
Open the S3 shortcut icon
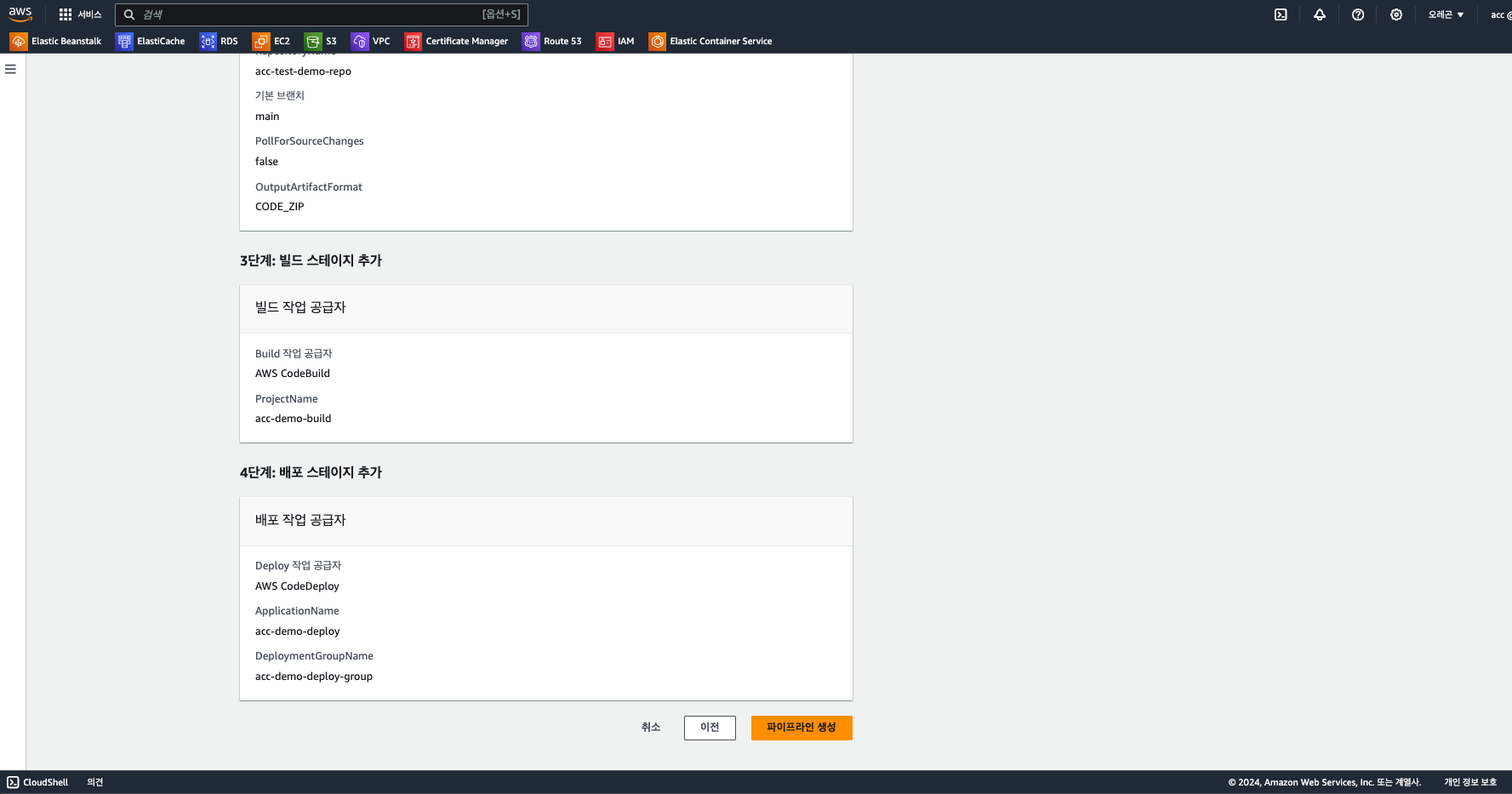click(x=313, y=41)
